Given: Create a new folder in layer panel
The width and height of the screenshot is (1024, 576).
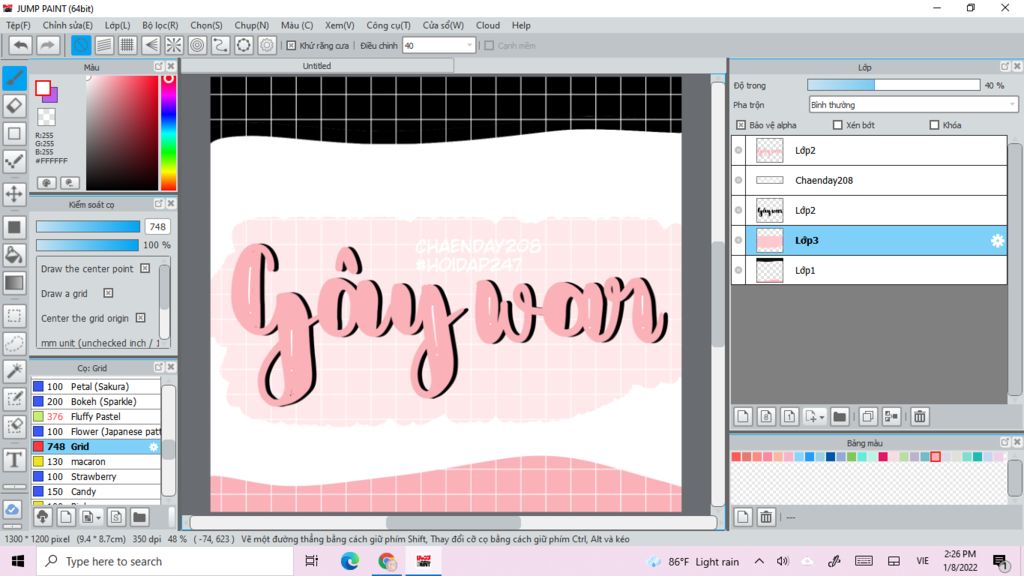Looking at the screenshot, I should click(839, 417).
